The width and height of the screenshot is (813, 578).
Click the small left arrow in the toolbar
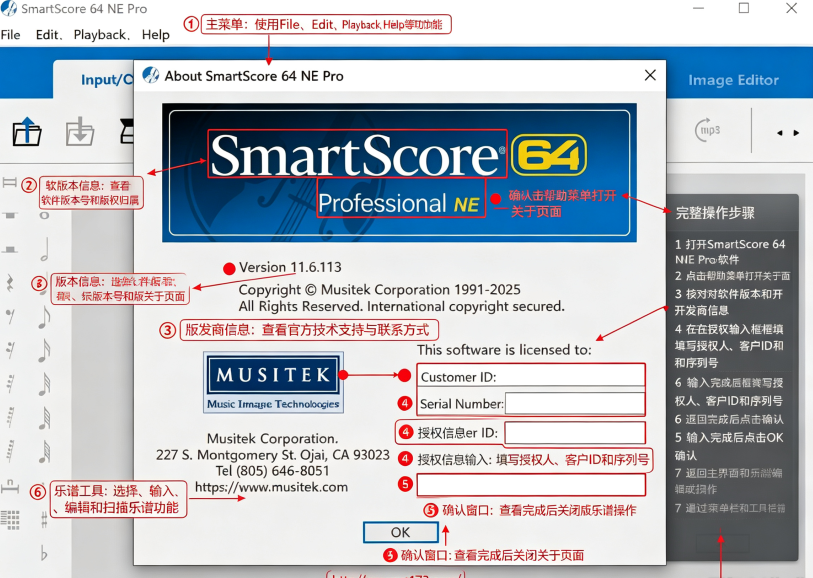click(779, 133)
